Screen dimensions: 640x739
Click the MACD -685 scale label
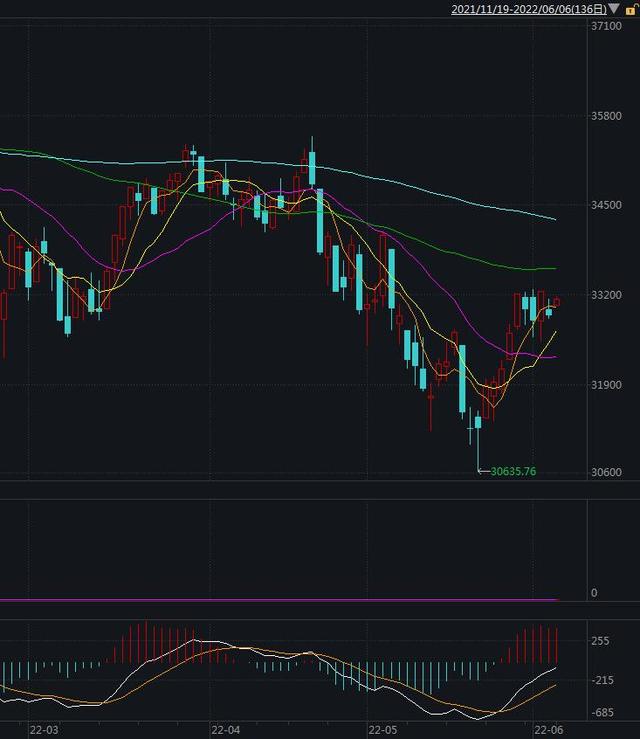coord(602,713)
